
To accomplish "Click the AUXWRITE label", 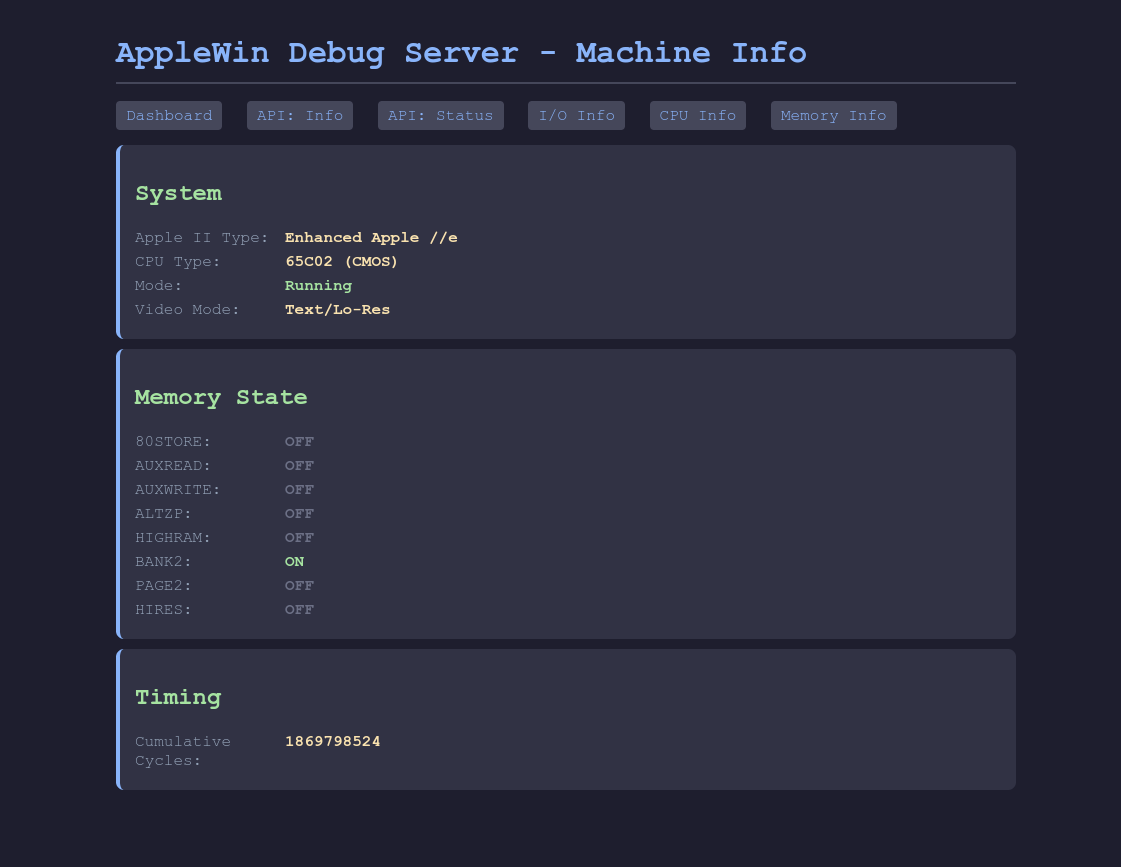I will click(177, 490).
